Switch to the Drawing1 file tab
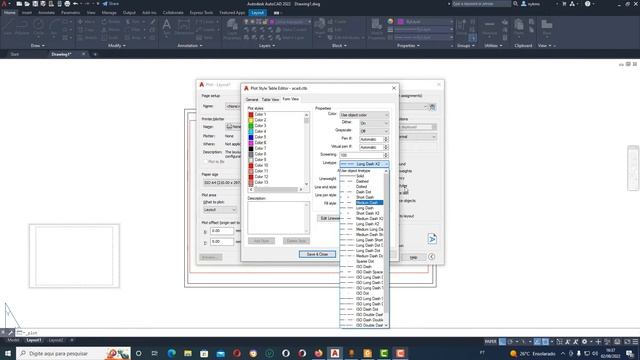Image resolution: width=640 pixels, height=360 pixels. point(62,54)
